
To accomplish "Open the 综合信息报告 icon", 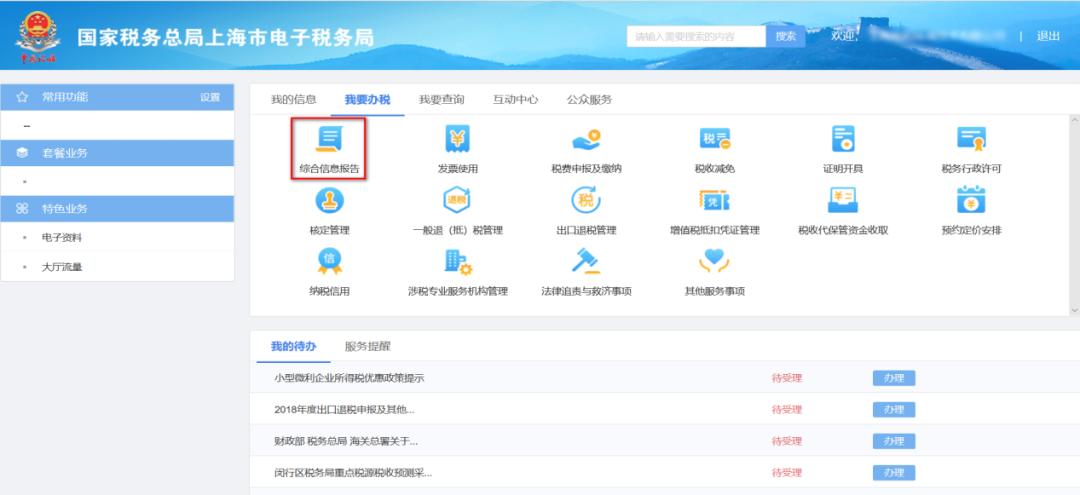I will [329, 139].
